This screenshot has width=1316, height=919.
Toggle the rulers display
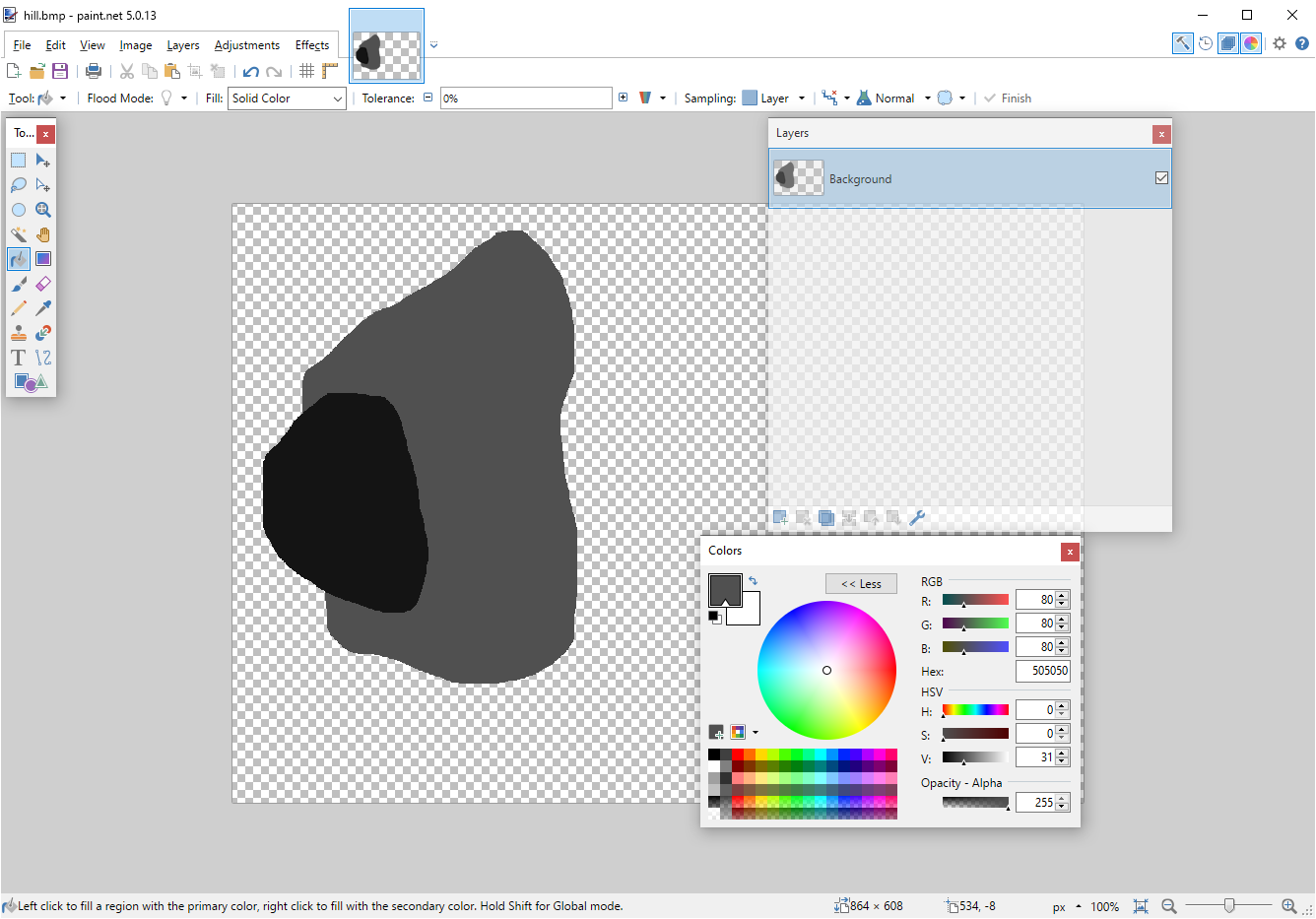point(330,71)
